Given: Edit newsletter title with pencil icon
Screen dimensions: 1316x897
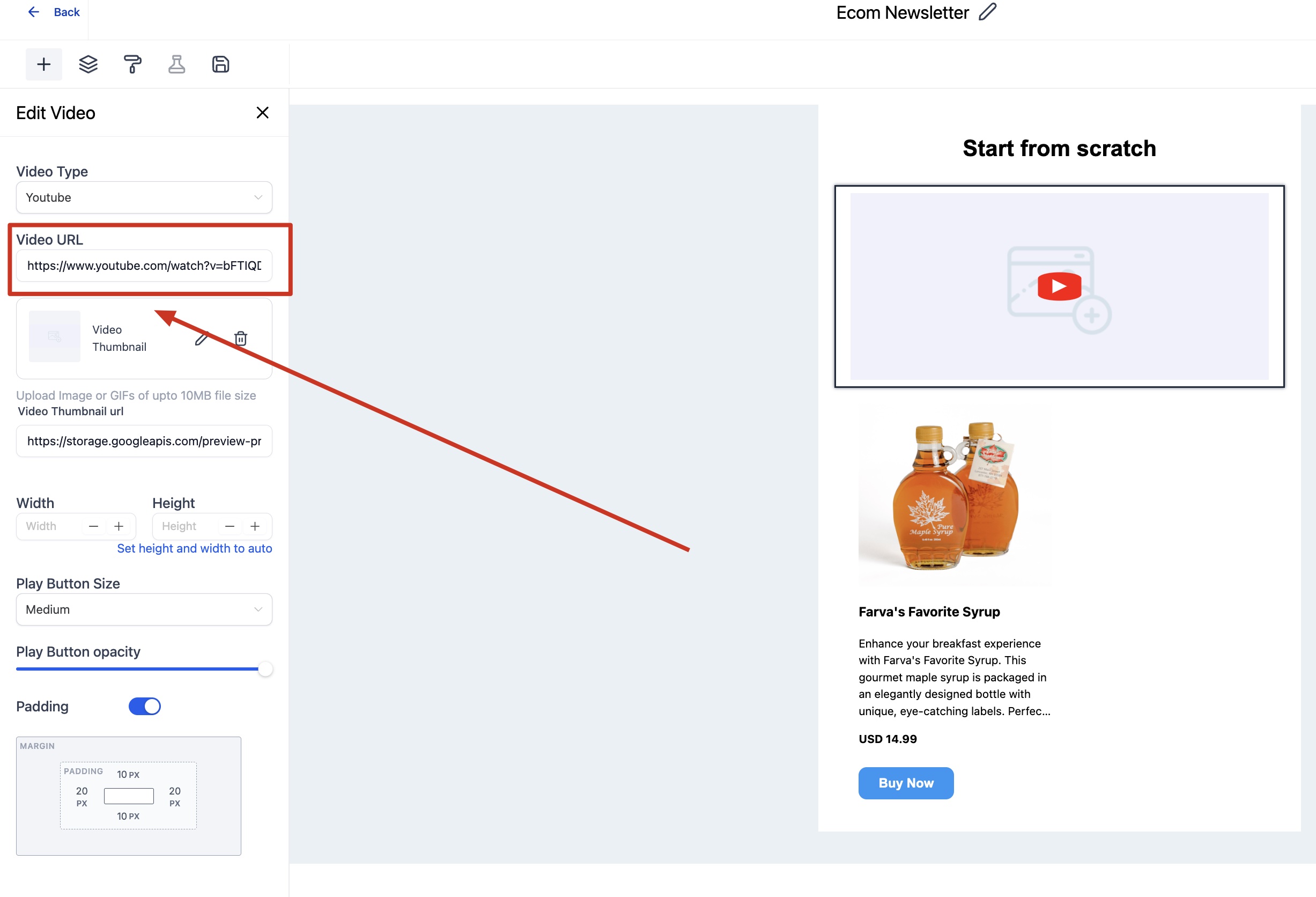Looking at the screenshot, I should click(x=987, y=12).
